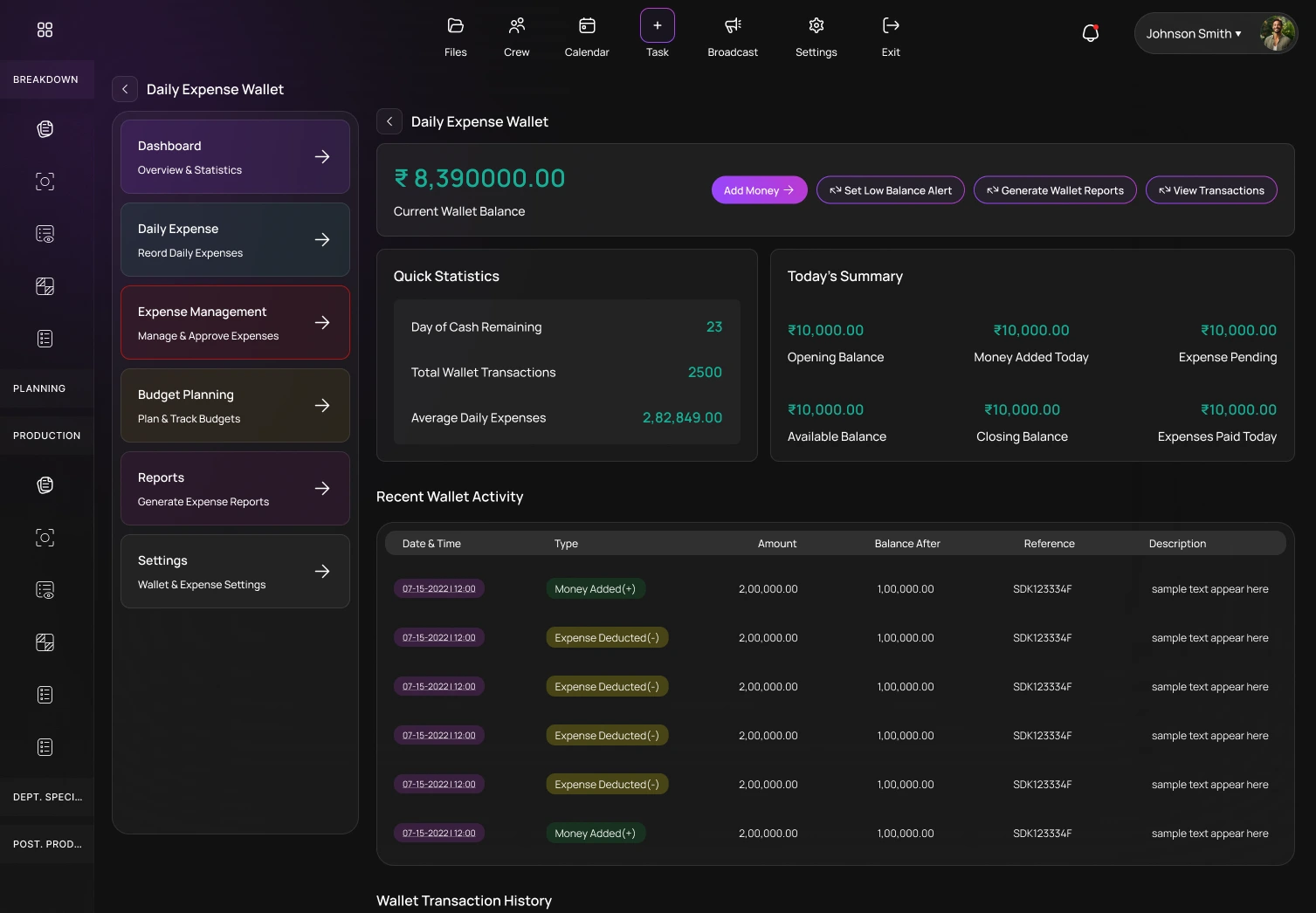Expand the Budget Planning arrow
Image resolution: width=1316 pixels, height=913 pixels.
point(321,405)
